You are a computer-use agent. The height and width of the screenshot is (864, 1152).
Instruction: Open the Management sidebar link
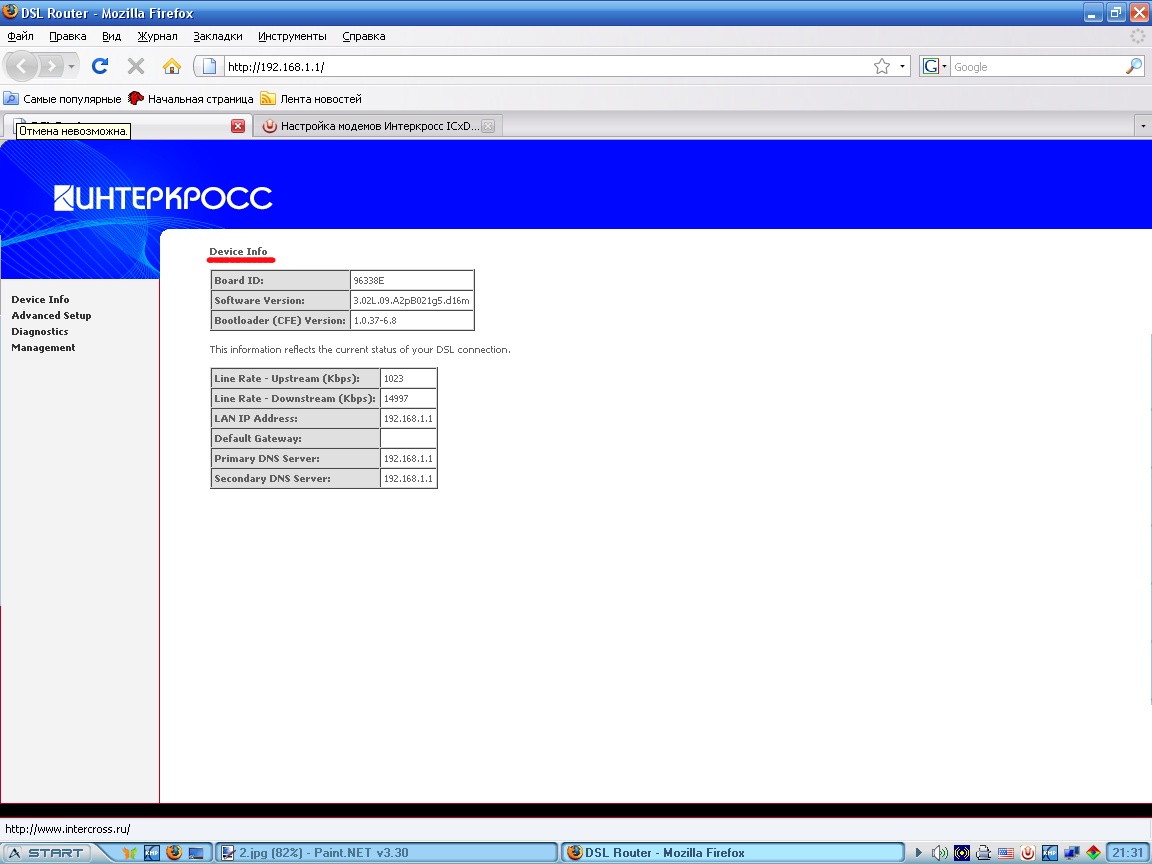pos(43,348)
